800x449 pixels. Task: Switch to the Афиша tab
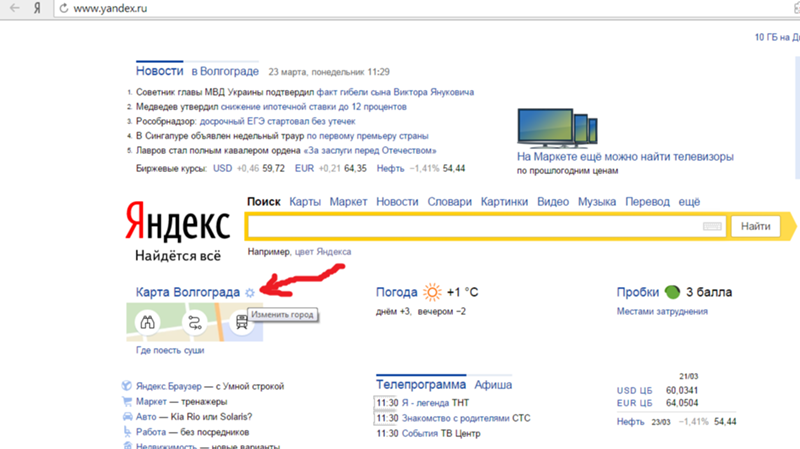tap(493, 385)
